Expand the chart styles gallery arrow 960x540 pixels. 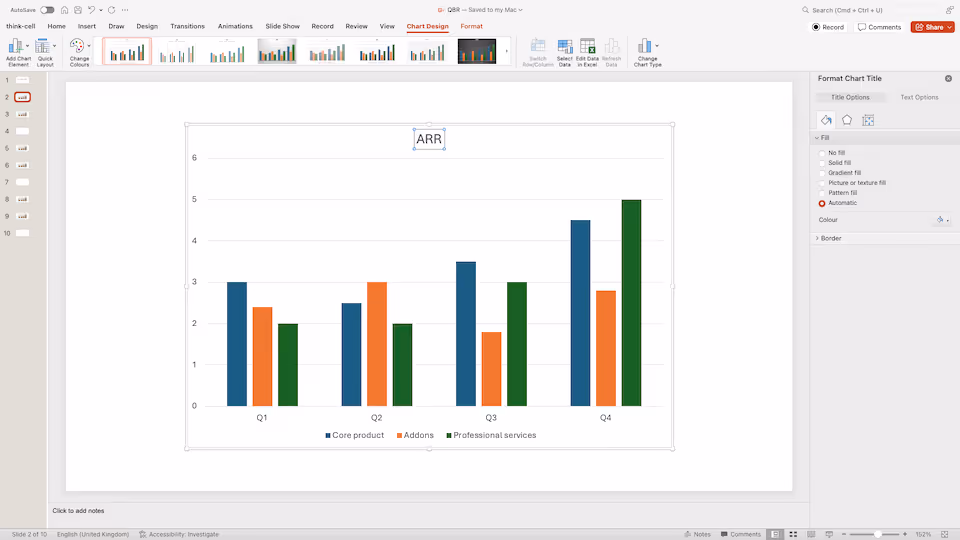(x=506, y=51)
